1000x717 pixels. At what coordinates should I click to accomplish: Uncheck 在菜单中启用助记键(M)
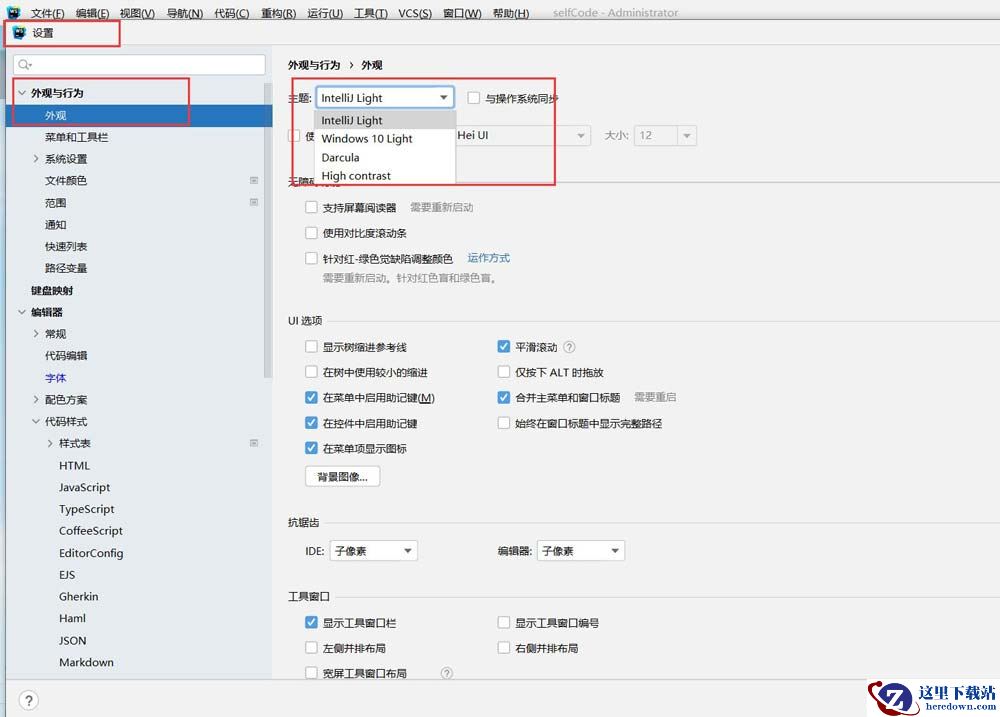coord(311,397)
